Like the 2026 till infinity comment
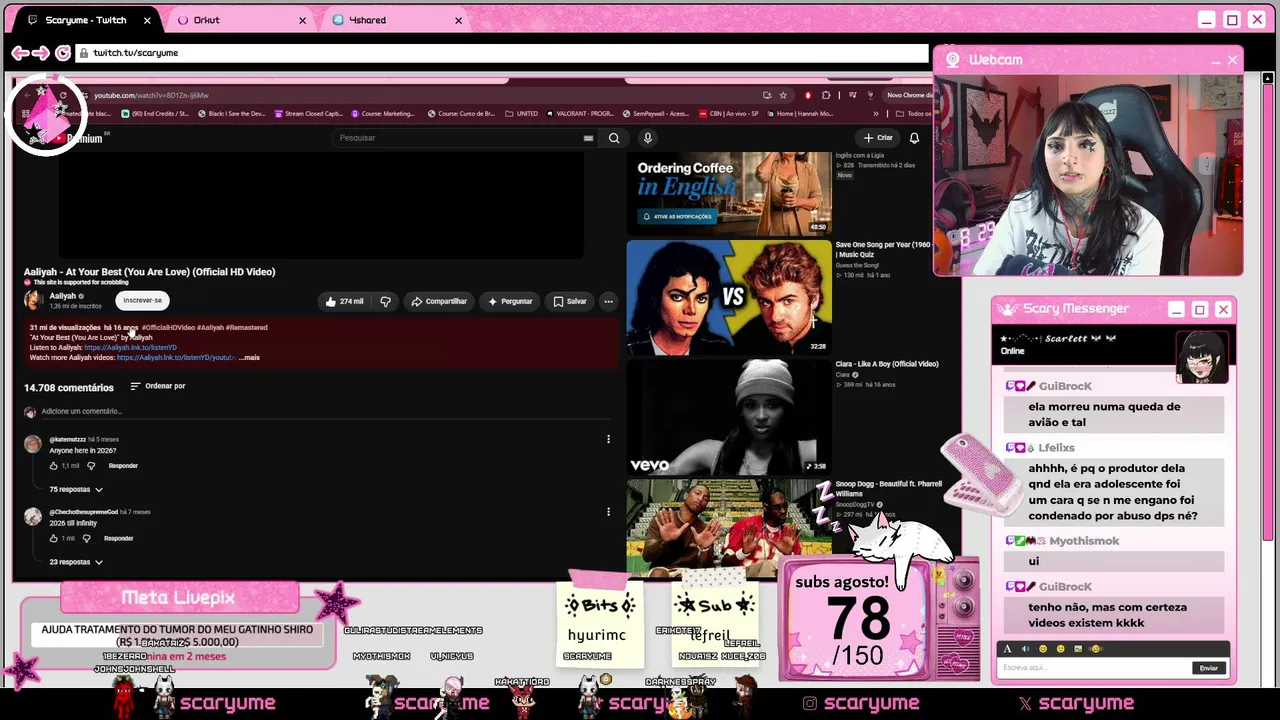Viewport: 1280px width, 720px height. (54, 539)
